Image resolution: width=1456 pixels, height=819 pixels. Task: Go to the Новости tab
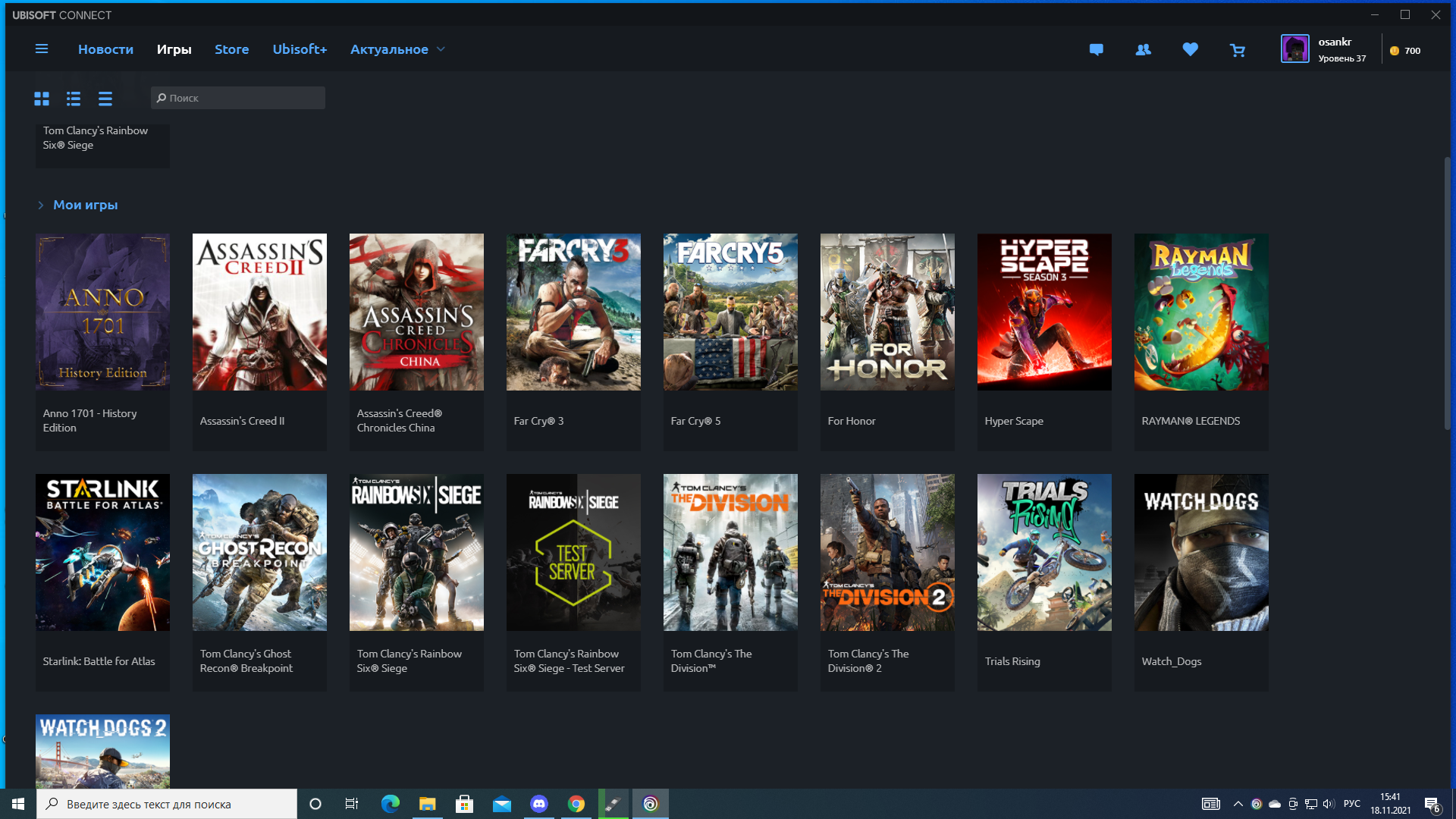(105, 49)
